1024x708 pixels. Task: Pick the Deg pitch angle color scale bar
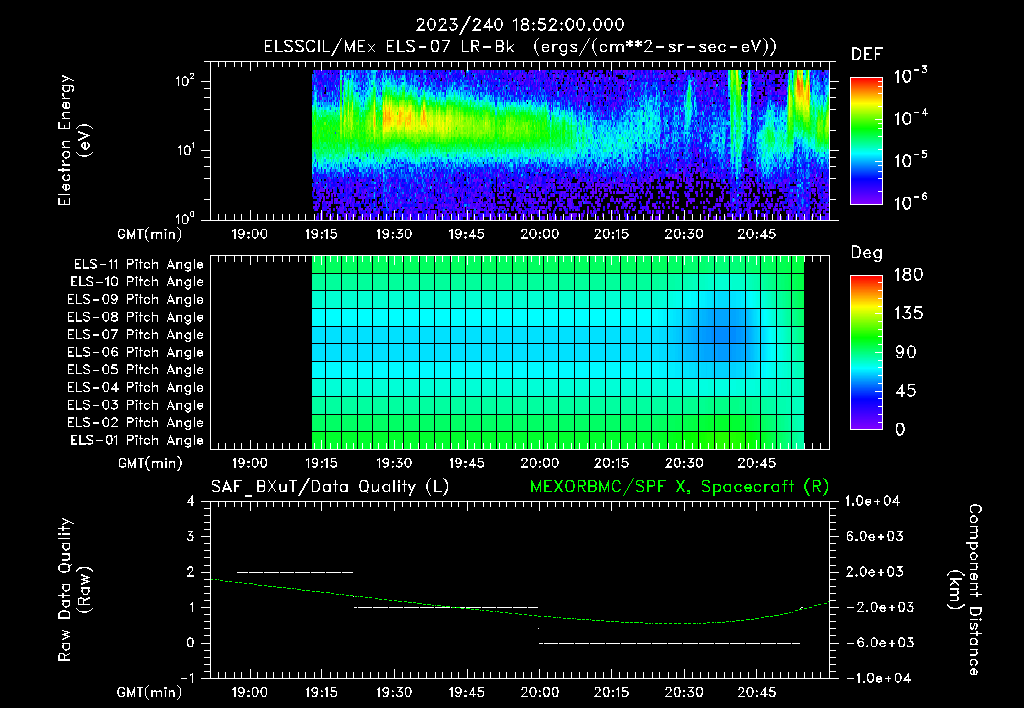866,352
